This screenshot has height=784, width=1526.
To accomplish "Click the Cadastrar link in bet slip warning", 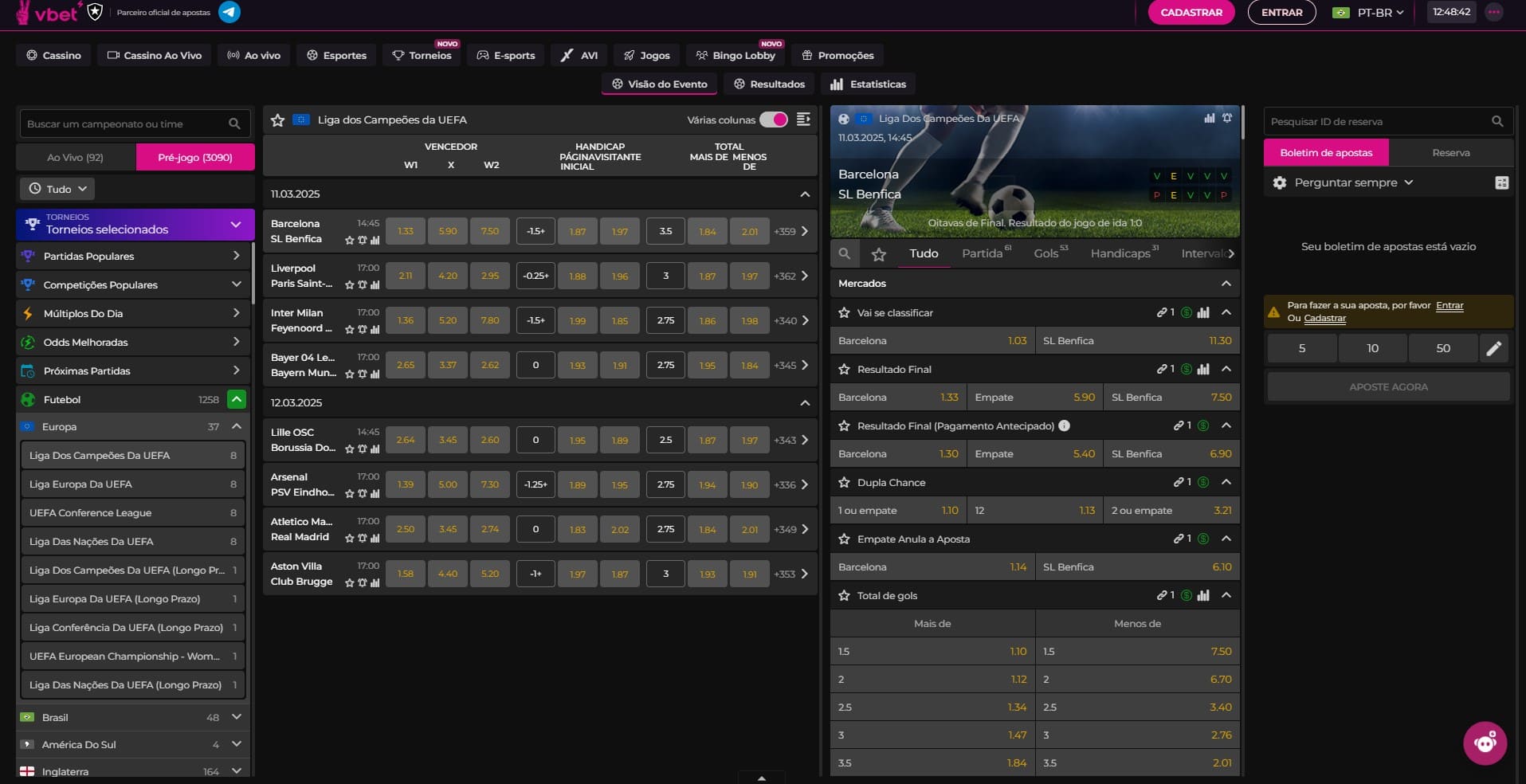I will (x=1324, y=318).
